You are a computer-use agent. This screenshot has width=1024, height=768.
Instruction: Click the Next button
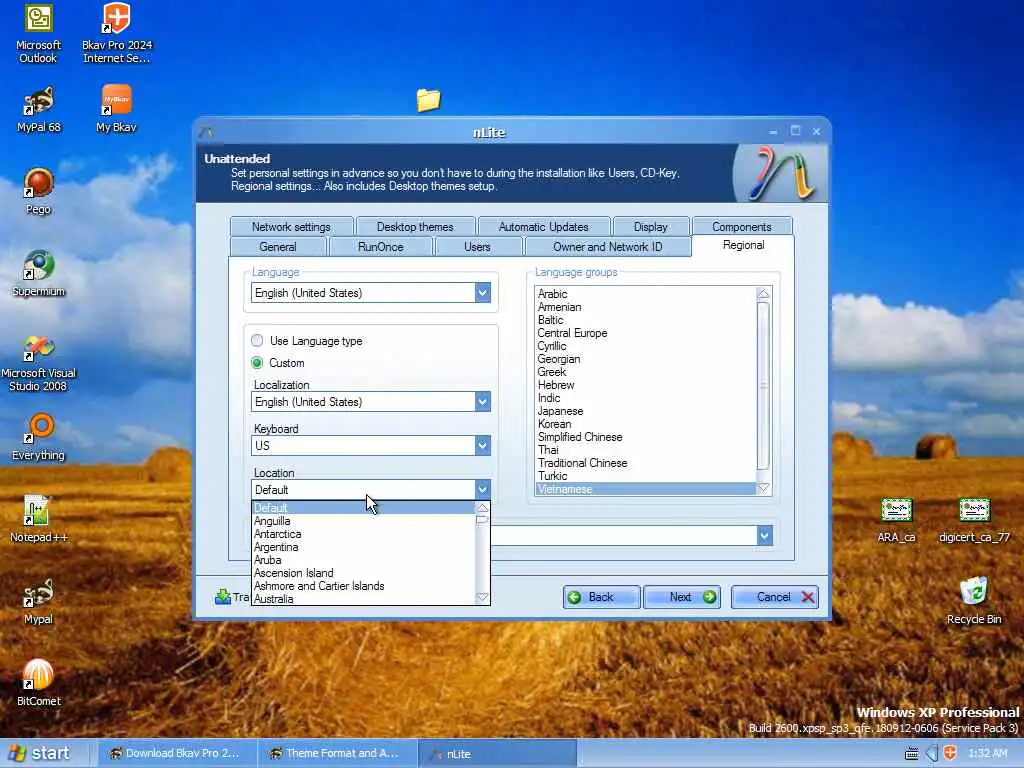(x=682, y=597)
